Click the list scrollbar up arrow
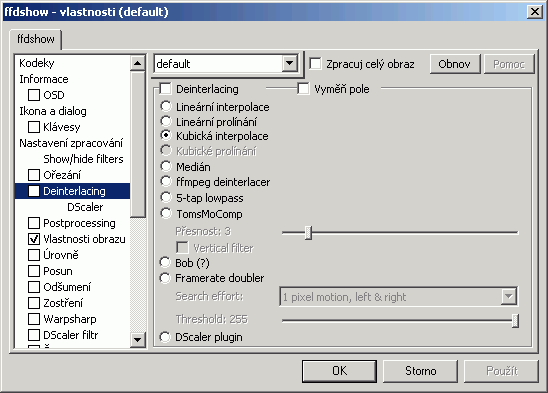 [137, 63]
